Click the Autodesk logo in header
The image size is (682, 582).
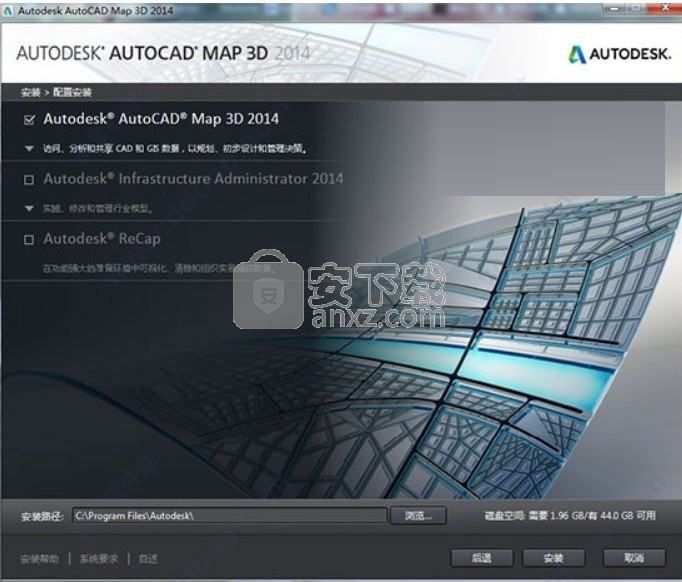pos(619,54)
